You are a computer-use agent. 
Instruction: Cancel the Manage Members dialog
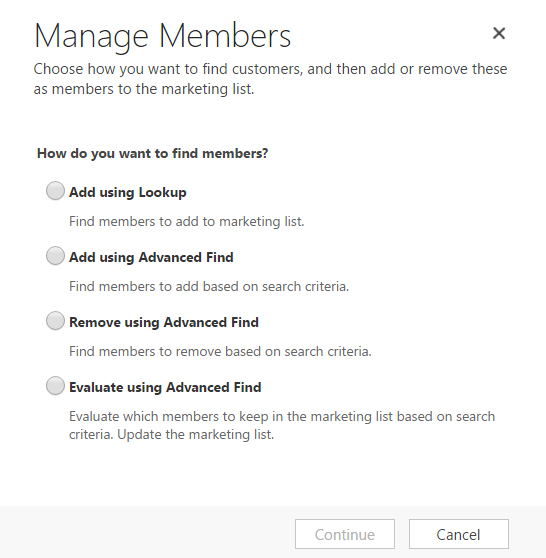pyautogui.click(x=458, y=534)
